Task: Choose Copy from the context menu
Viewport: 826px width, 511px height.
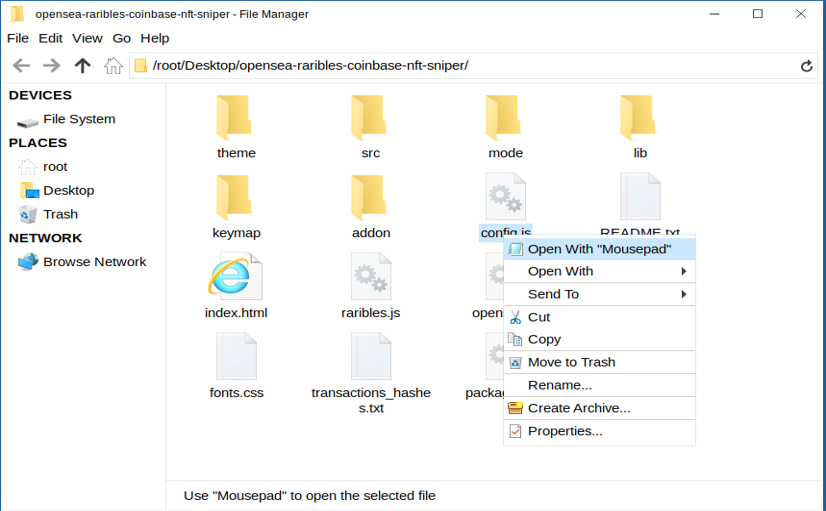Action: [599, 339]
